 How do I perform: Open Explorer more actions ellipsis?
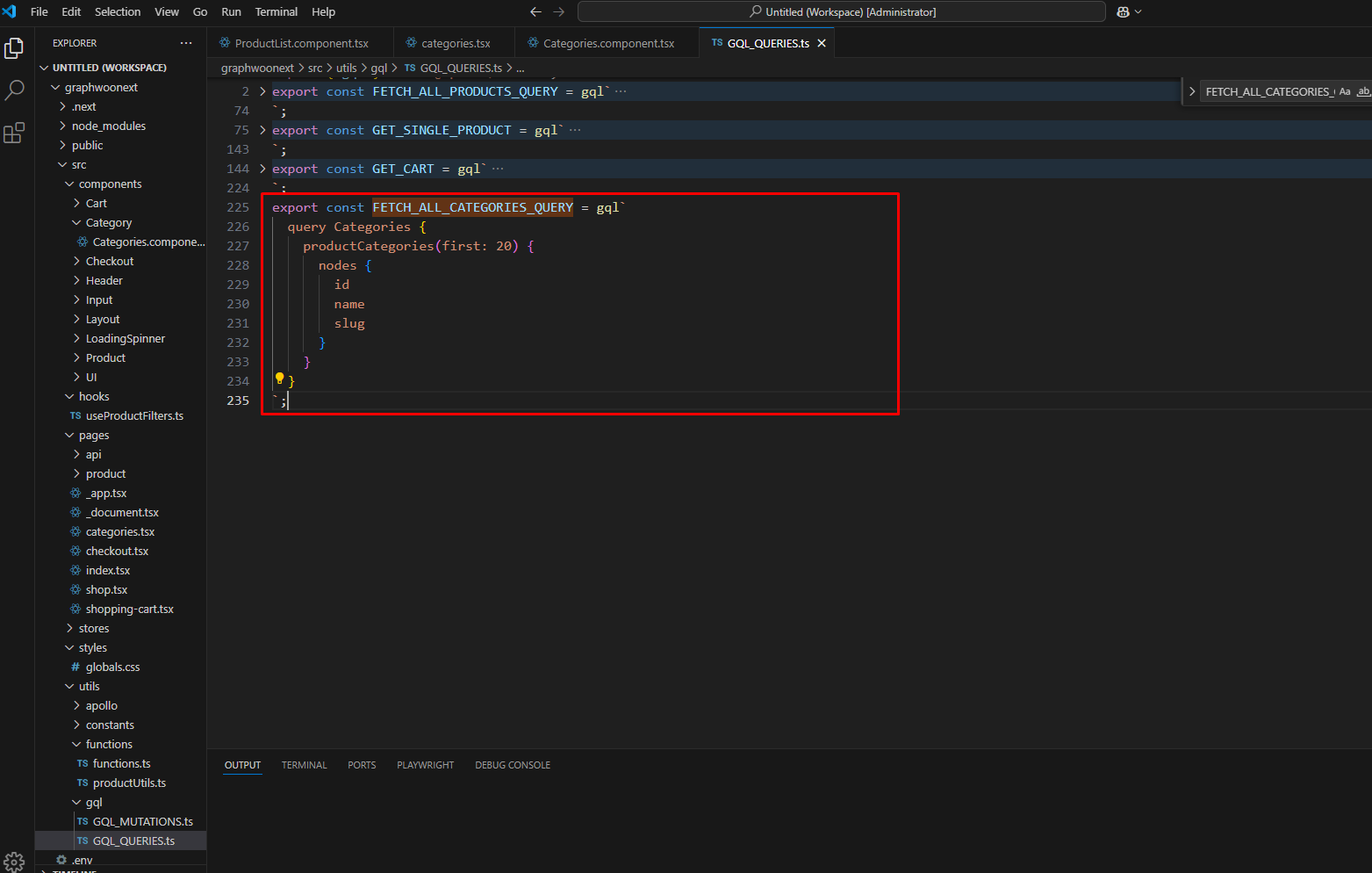coord(186,43)
